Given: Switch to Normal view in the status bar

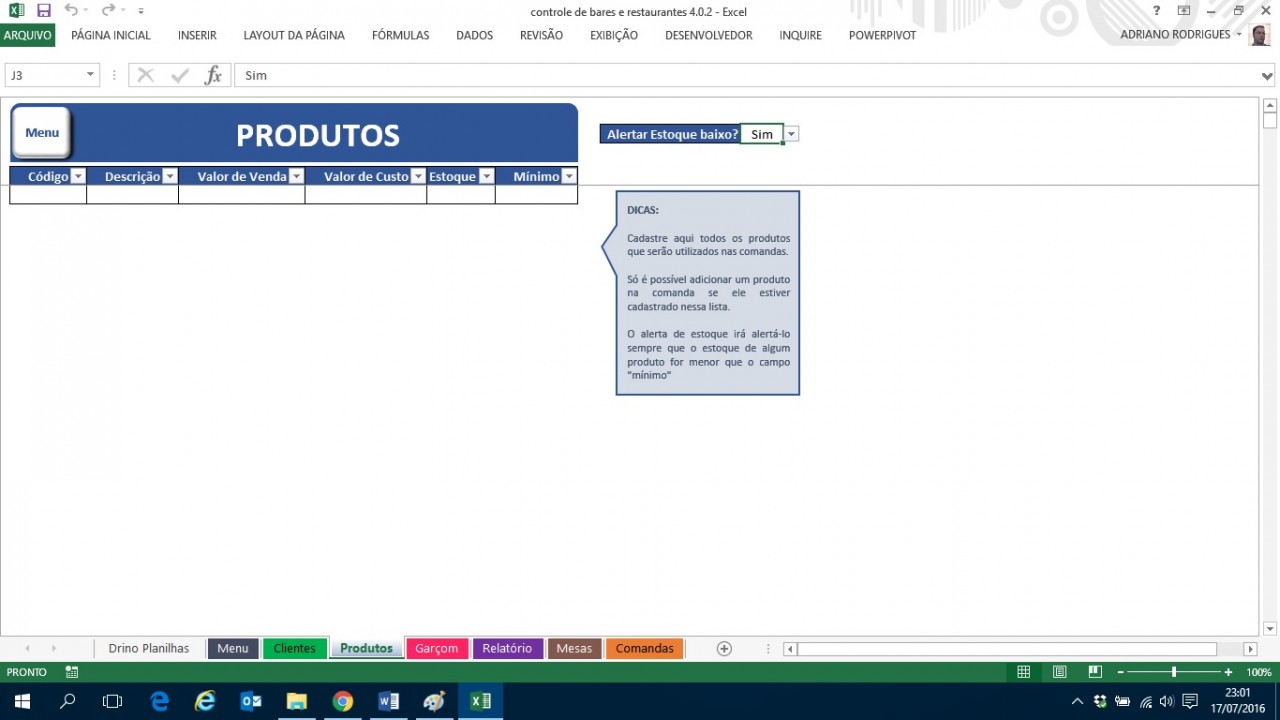Looking at the screenshot, I should click(1024, 672).
